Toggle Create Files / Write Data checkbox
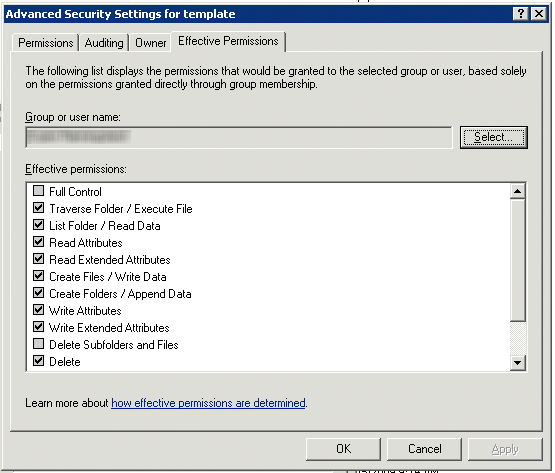Viewport: 555px width, 473px height. coord(38,276)
